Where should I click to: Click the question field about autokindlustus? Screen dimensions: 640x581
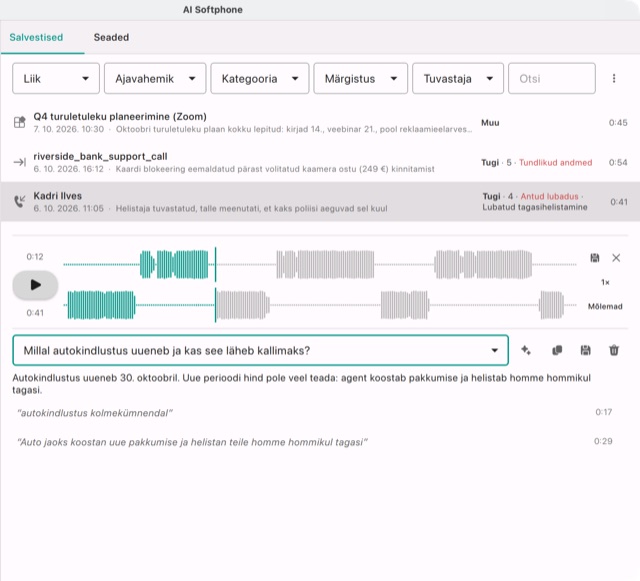click(260, 350)
